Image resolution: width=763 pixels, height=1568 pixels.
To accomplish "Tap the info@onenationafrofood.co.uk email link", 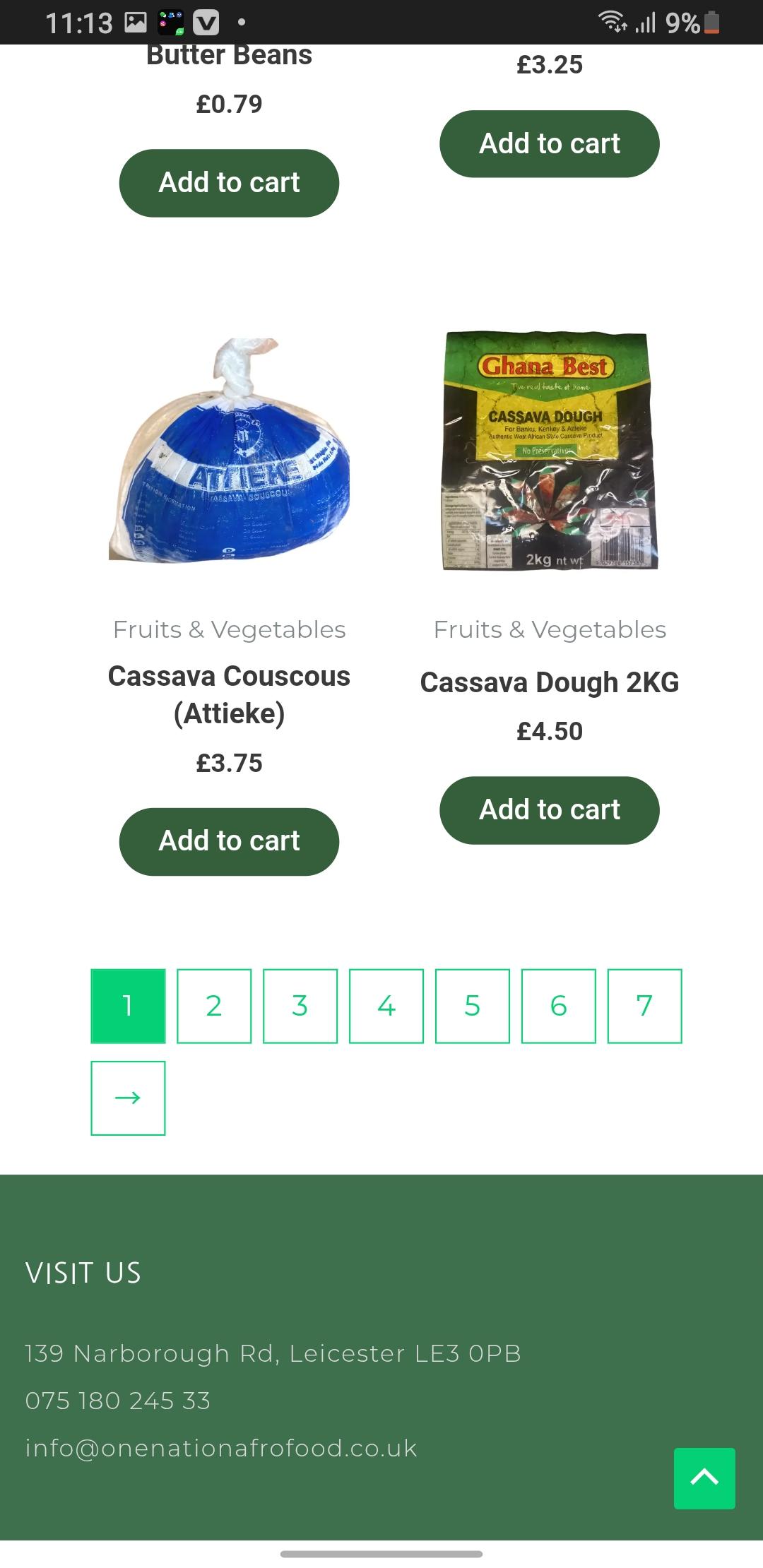I will tap(221, 1448).
